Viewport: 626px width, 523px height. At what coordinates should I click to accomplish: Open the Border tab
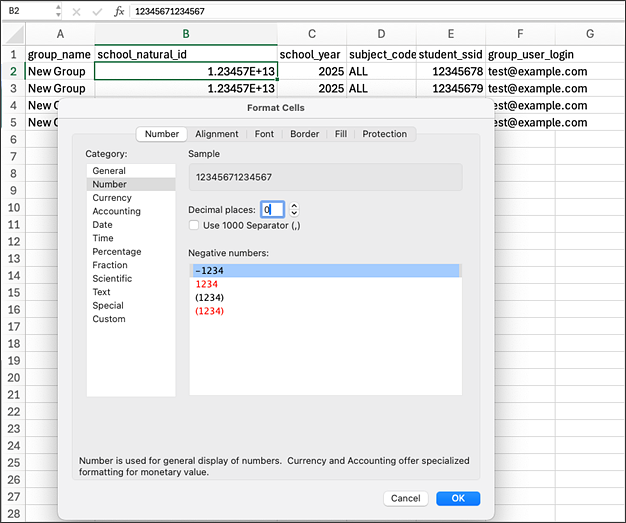[304, 134]
